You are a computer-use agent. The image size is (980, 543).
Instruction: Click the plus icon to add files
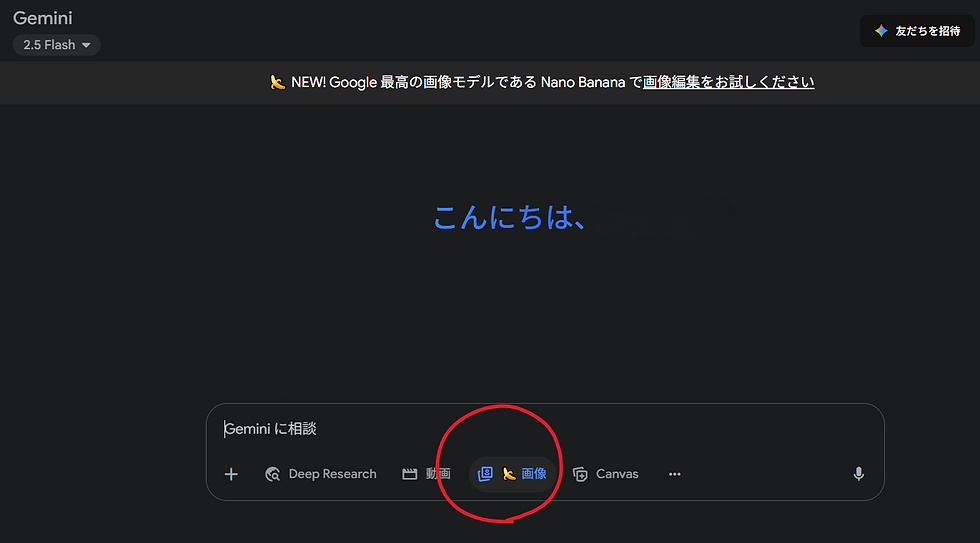click(x=231, y=474)
